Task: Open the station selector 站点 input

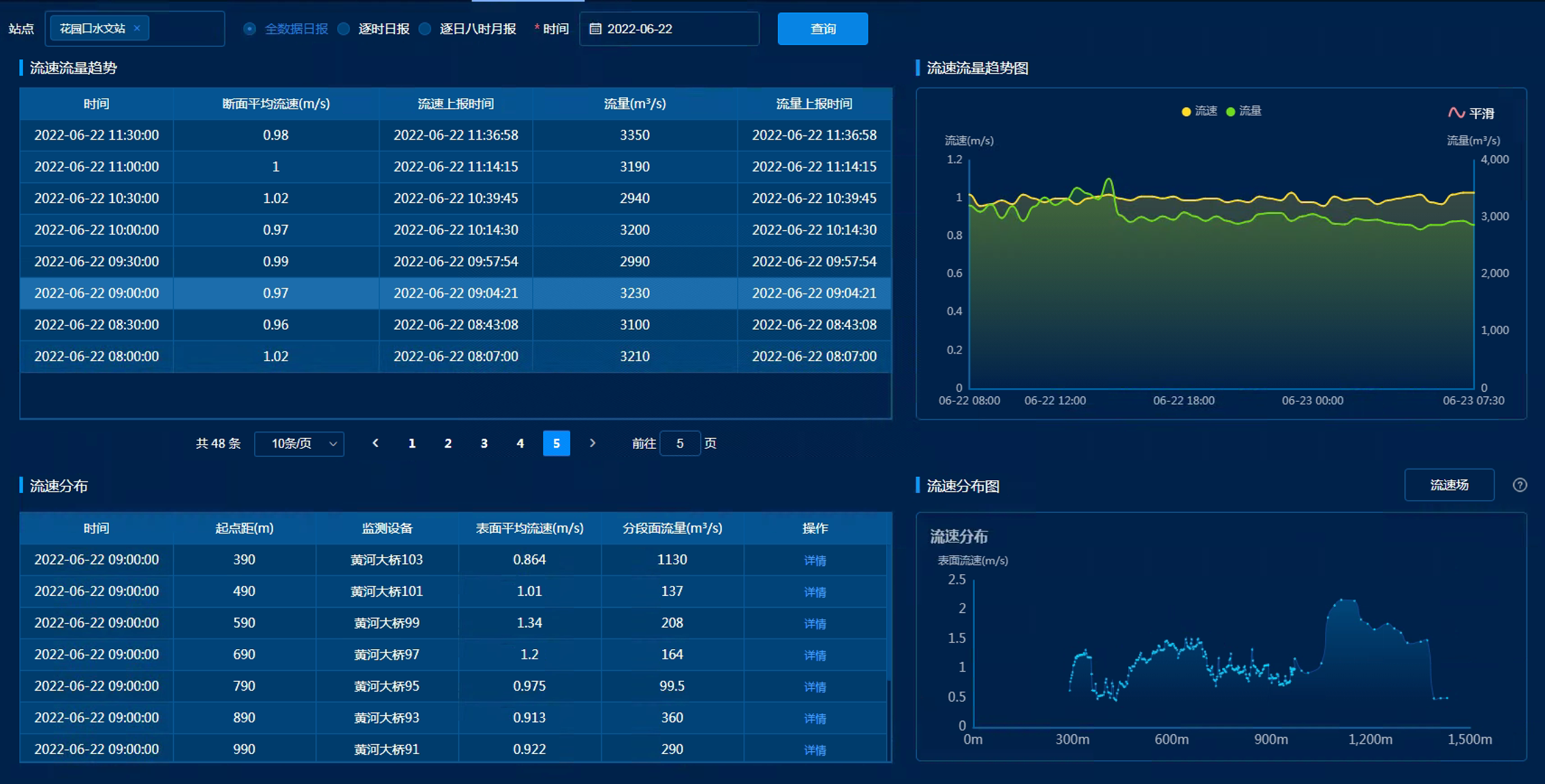Action: [x=184, y=28]
